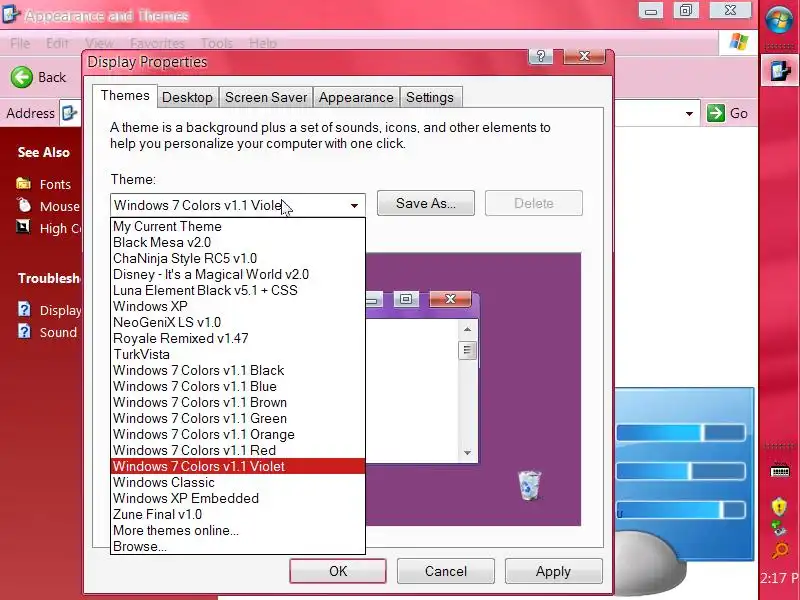Click the Fonts folder icon in See Also

[23, 183]
